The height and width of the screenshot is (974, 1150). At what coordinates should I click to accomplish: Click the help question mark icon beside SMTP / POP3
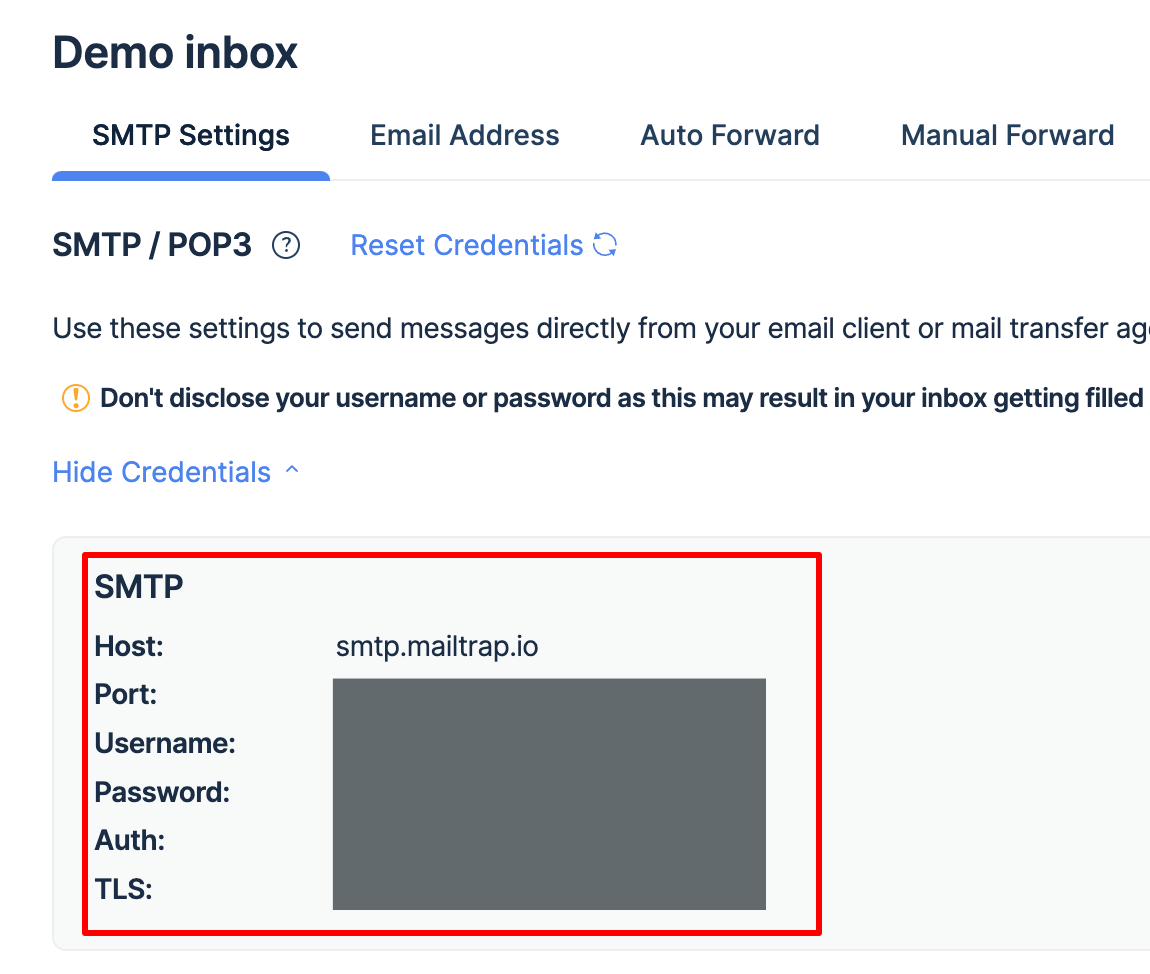tap(287, 245)
